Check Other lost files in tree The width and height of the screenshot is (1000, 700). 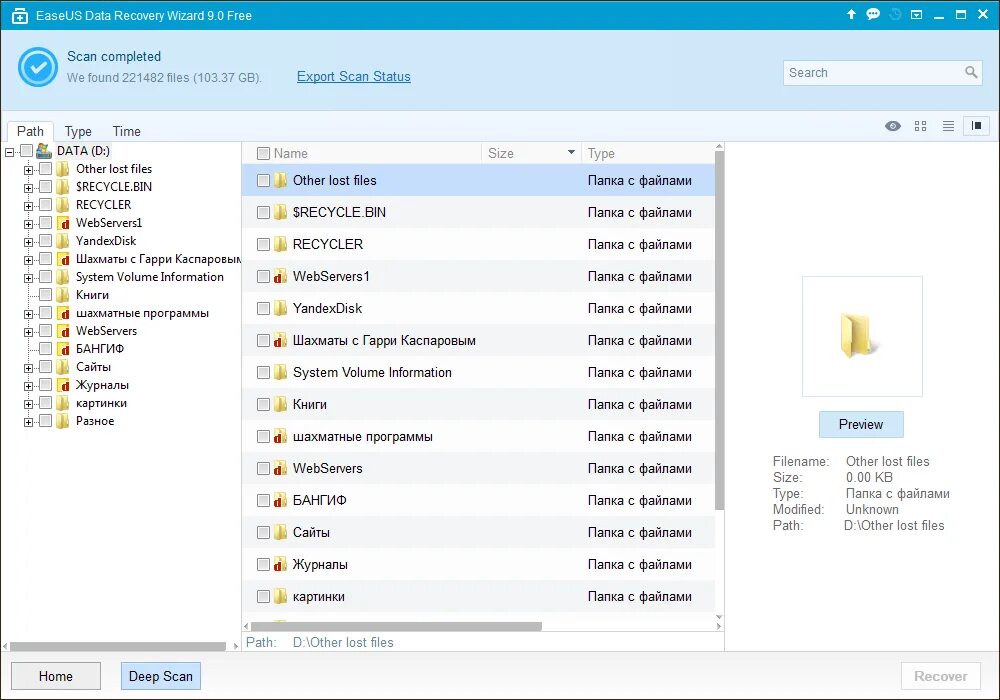pyautogui.click(x=45, y=169)
